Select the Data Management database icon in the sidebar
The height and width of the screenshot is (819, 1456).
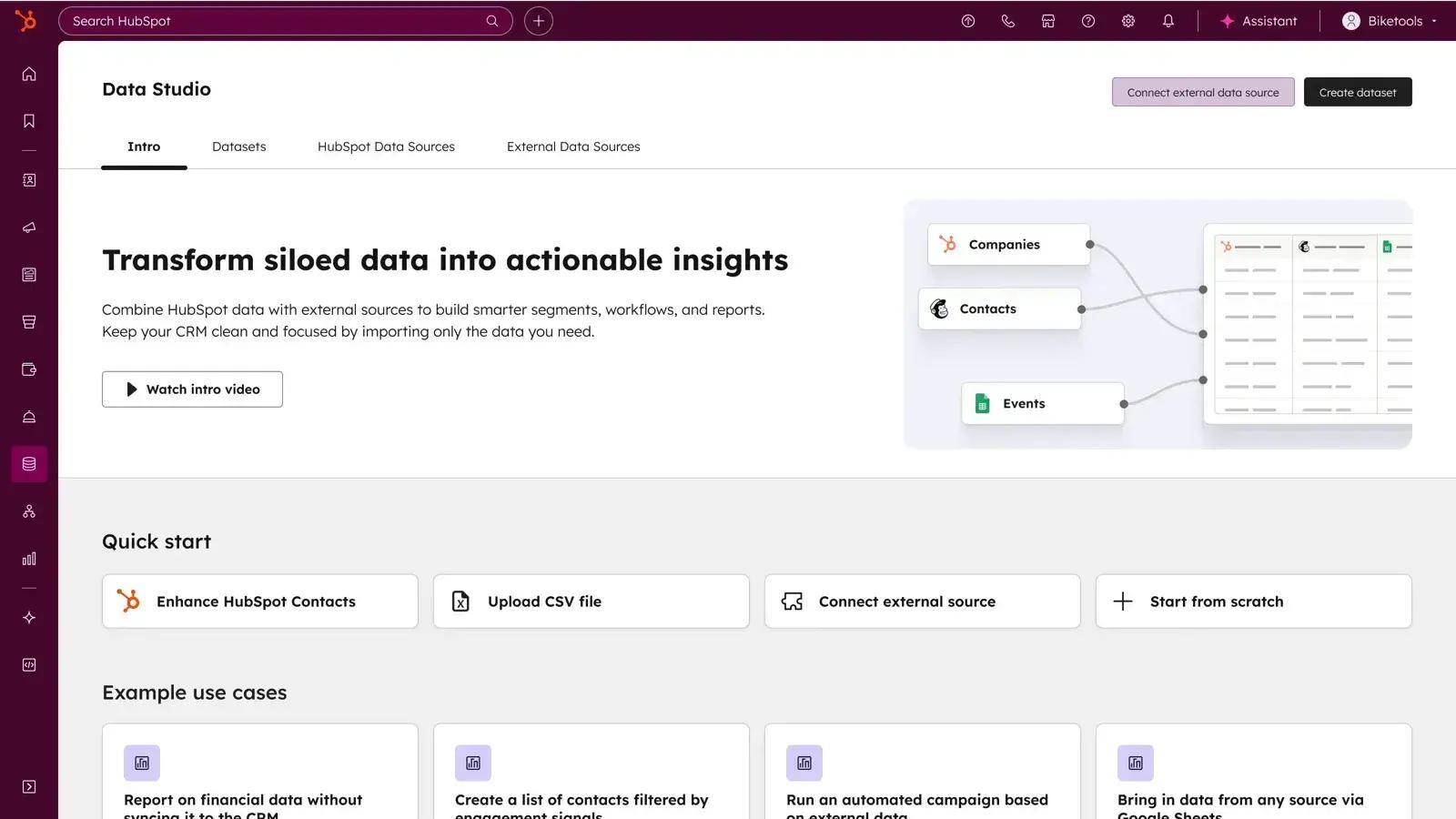(x=29, y=464)
